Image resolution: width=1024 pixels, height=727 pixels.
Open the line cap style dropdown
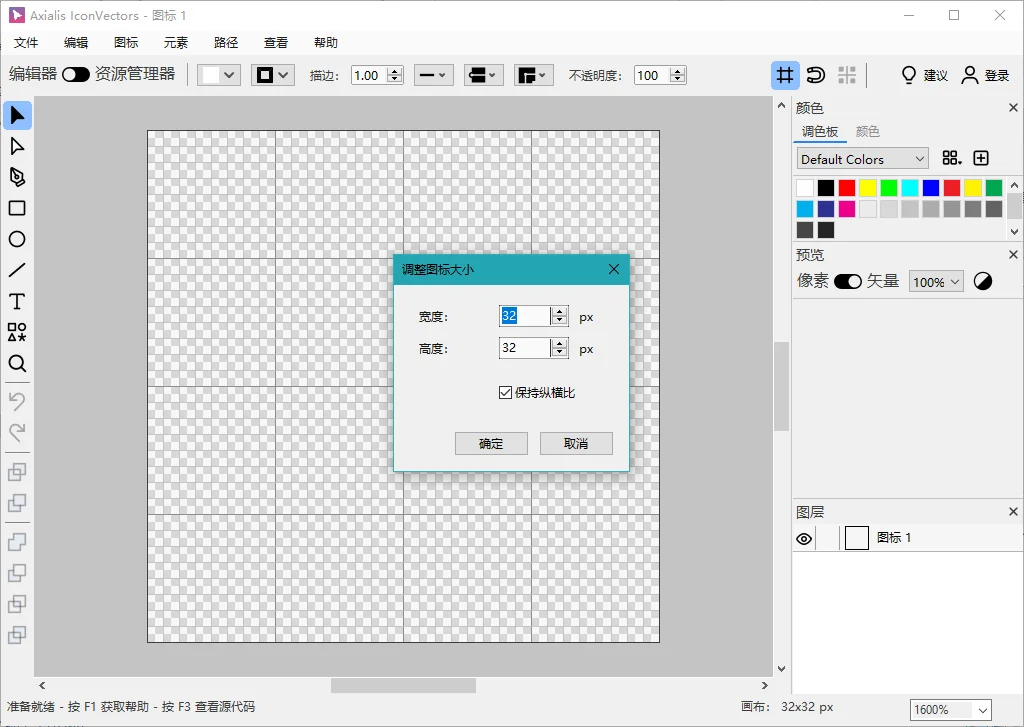[483, 75]
